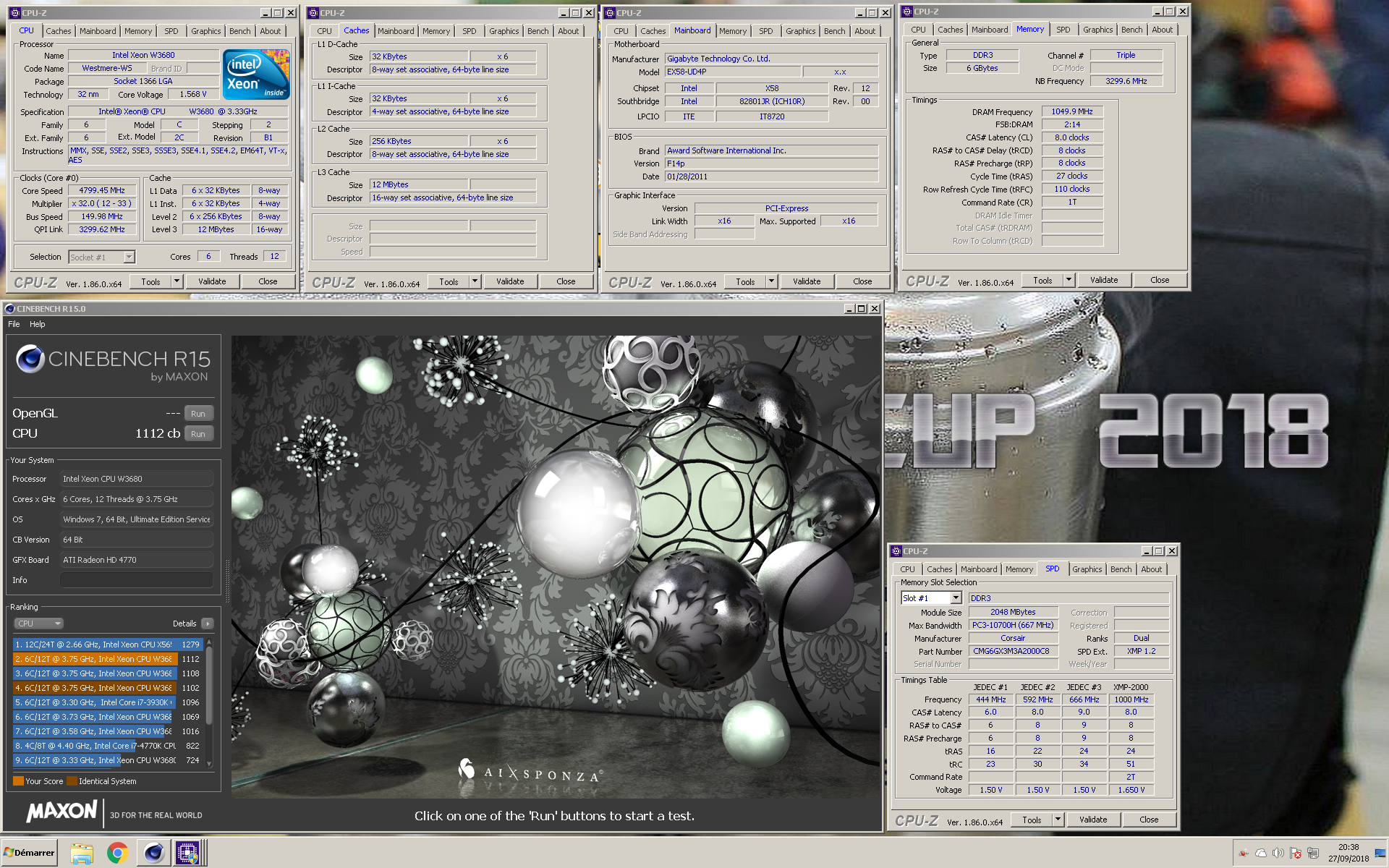Expand Tools dropdown arrow in CPU-Z Mainboard window

point(771,281)
